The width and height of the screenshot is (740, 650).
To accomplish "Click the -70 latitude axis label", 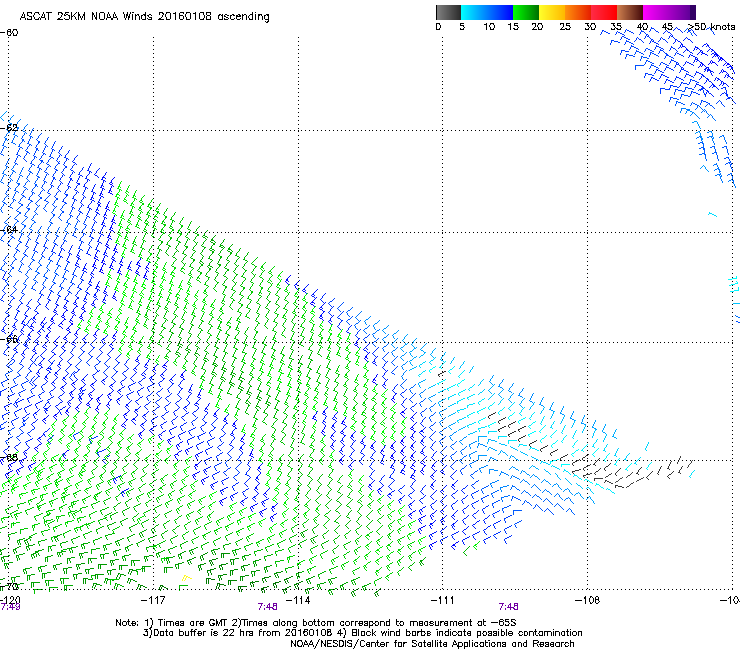I will point(9,587).
